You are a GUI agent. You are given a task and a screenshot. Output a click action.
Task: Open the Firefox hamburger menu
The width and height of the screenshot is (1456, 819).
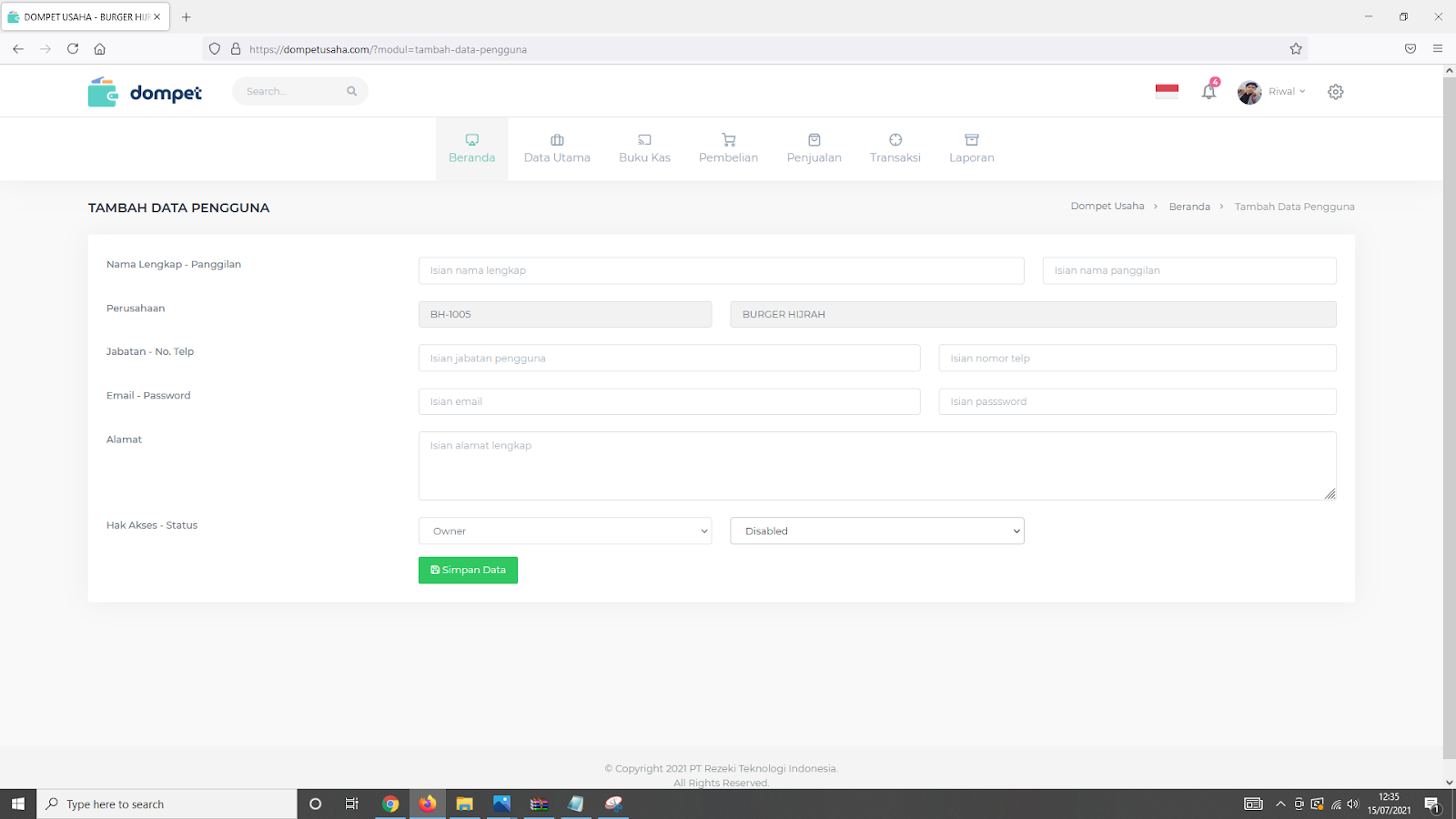[1438, 49]
